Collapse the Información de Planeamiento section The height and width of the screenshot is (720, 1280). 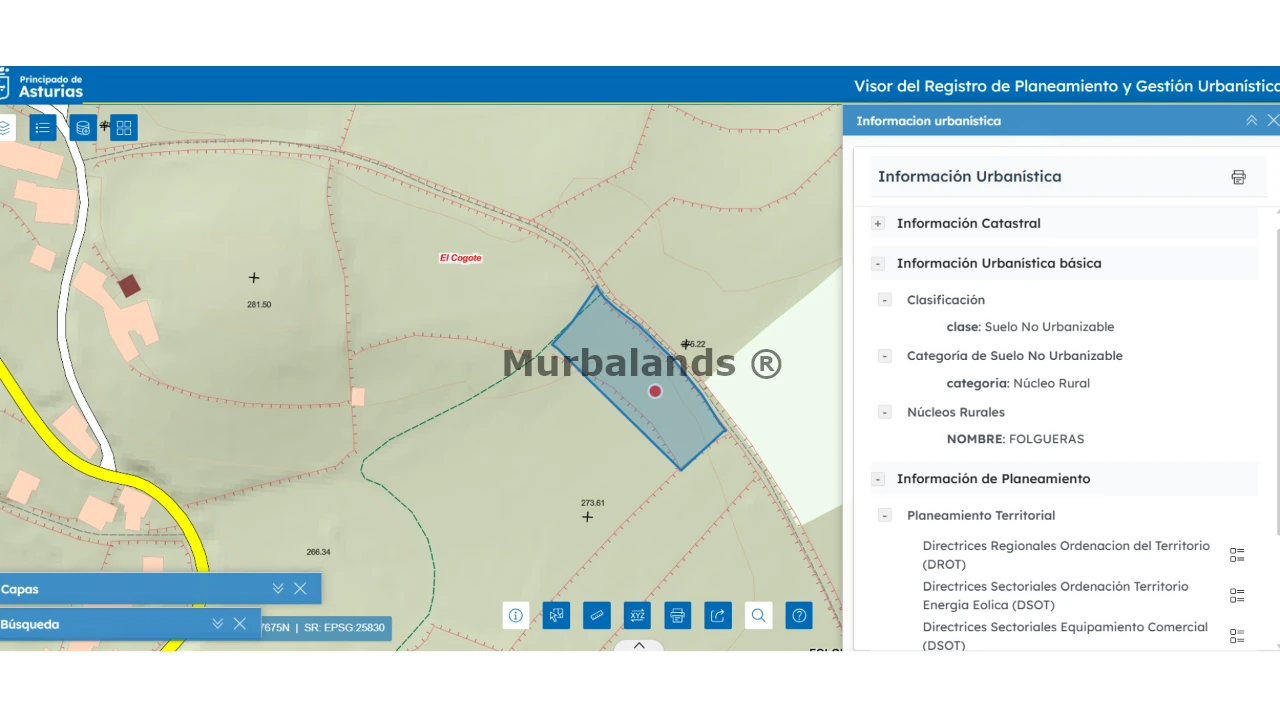tap(878, 479)
